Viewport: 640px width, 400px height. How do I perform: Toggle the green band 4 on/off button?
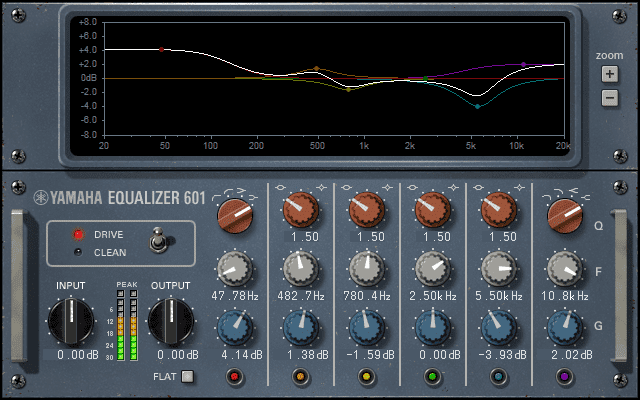433,376
